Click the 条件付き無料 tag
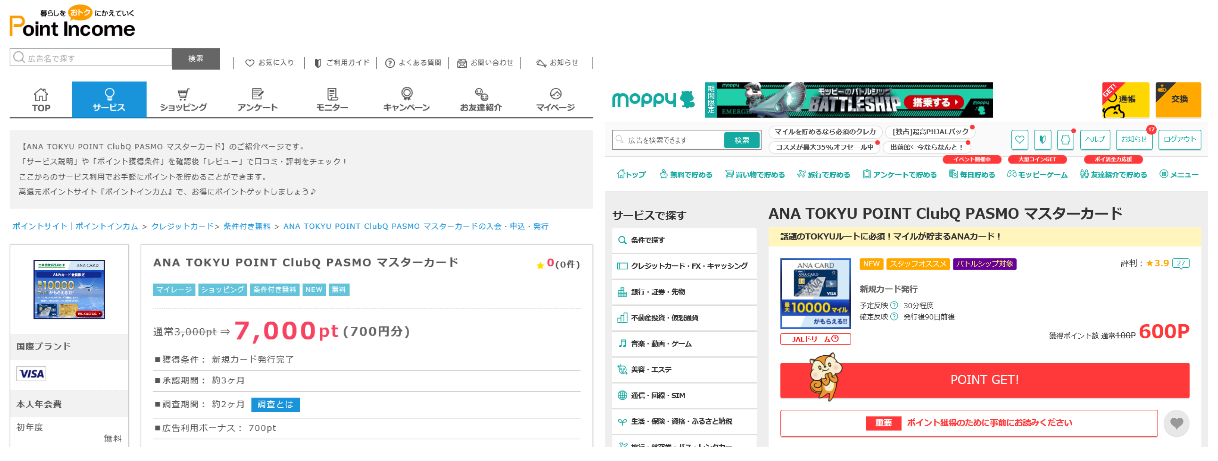 (275, 290)
